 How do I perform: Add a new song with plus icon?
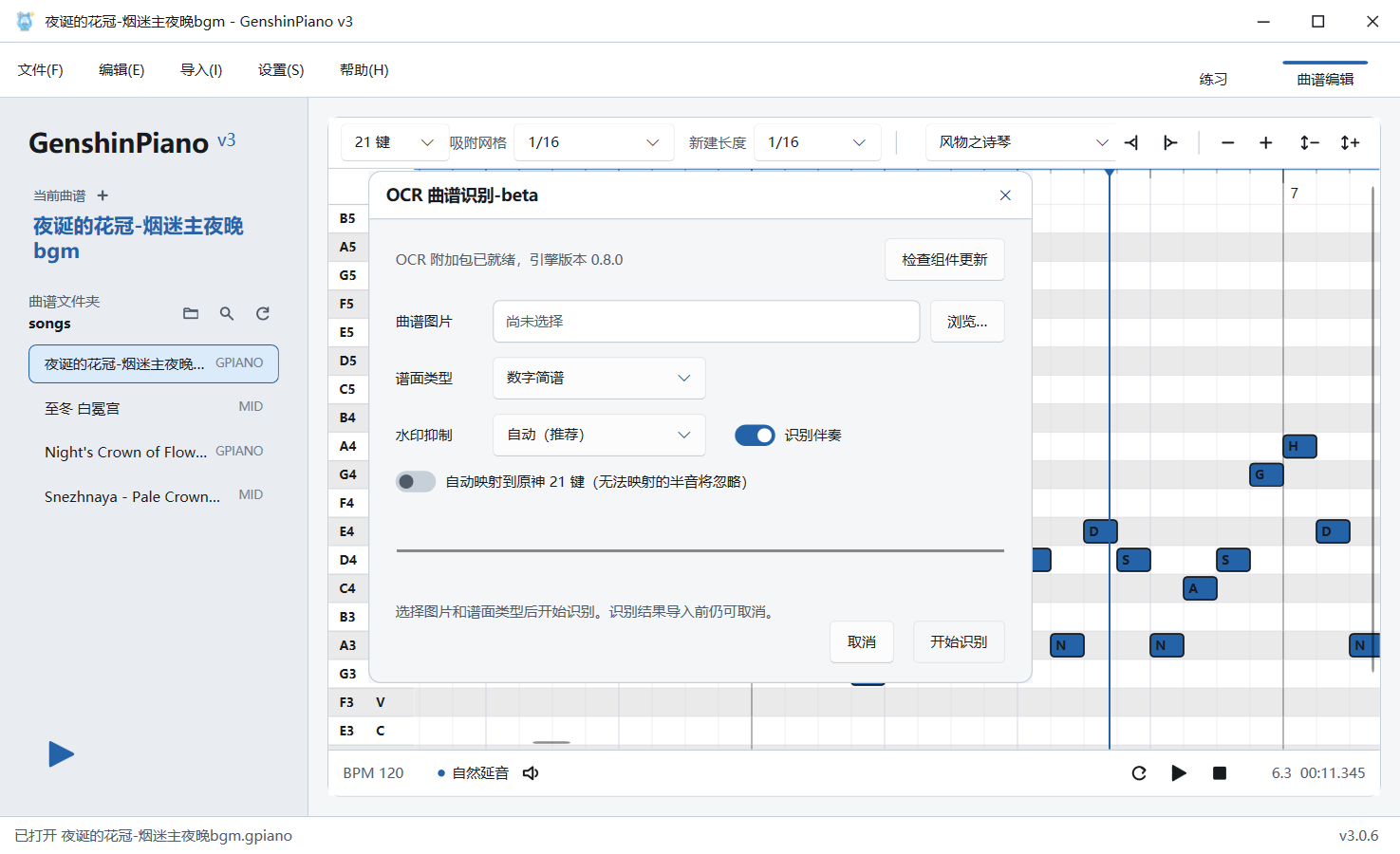click(x=103, y=195)
